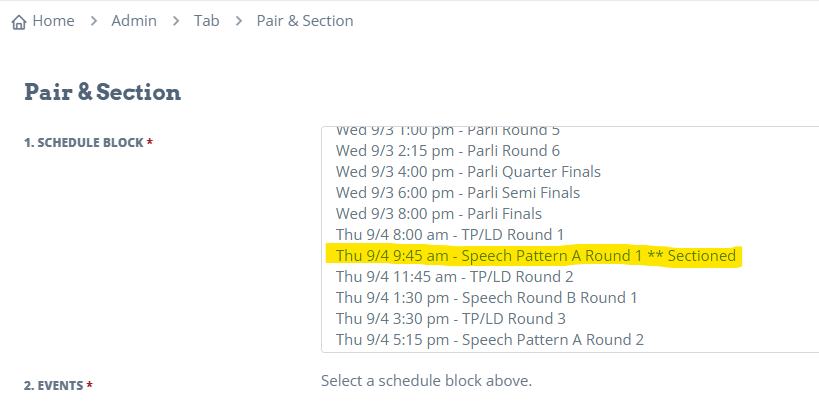Select Wed 9/3 1:00 pm Parli Round 5
This screenshot has width=819, height=408.
[570, 131]
